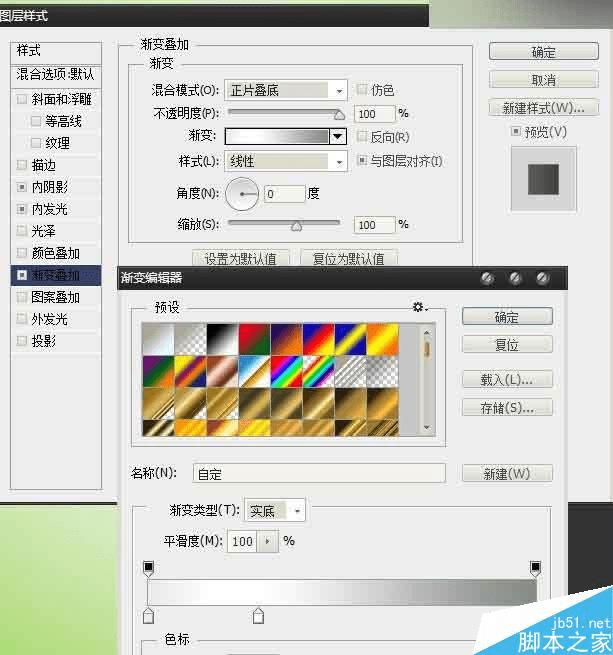Enable the 斜面和浮雕 (Bevel and Emboss) style

point(22,99)
